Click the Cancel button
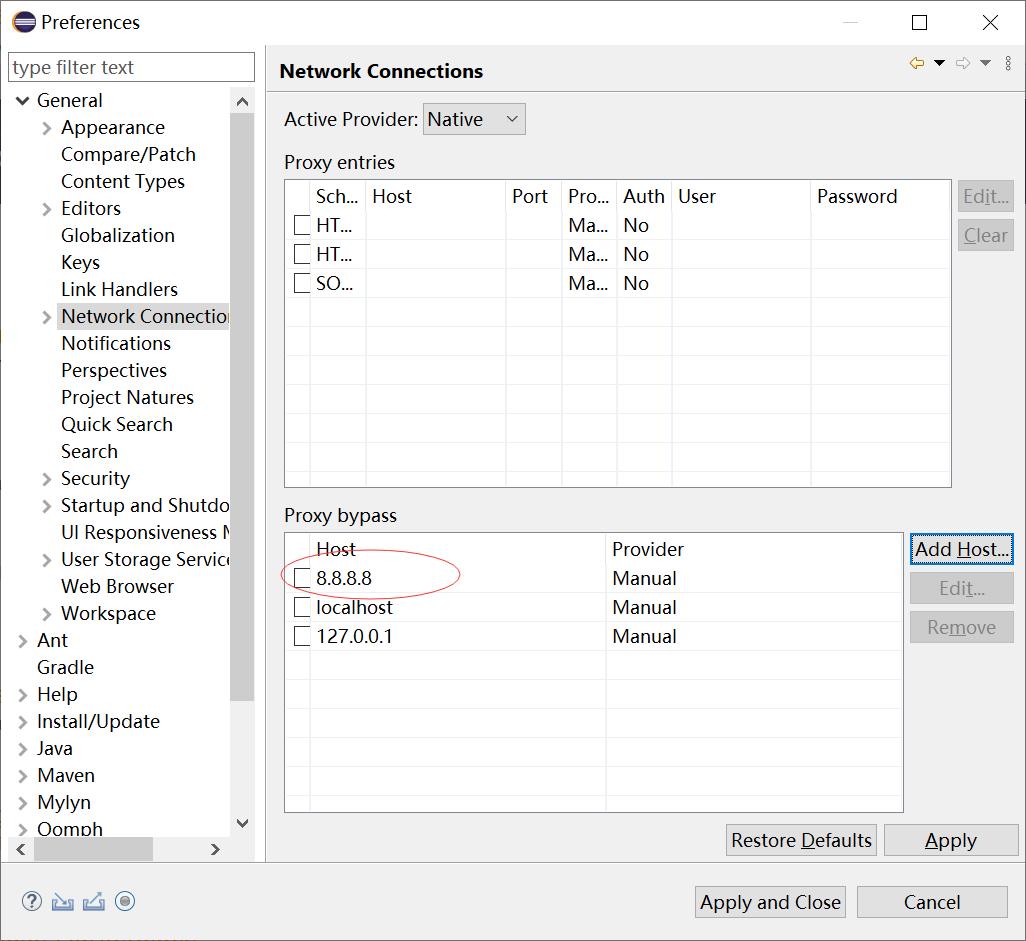 (932, 902)
